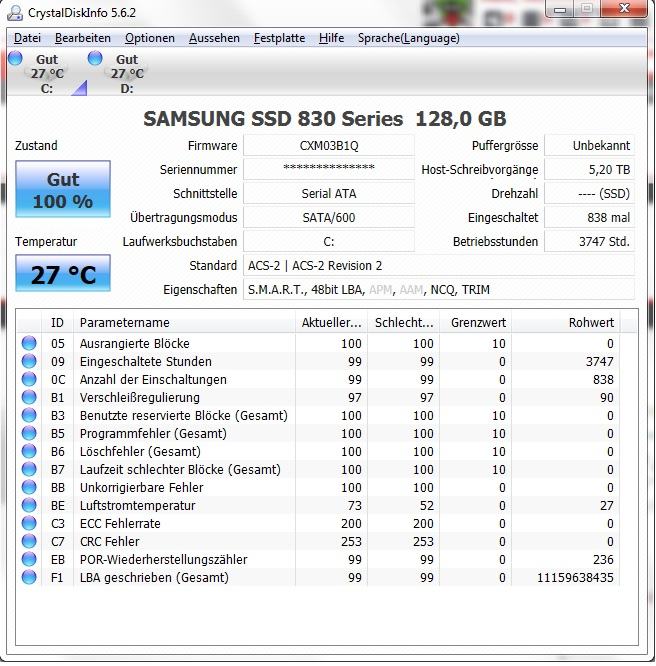656x666 pixels.
Task: Select the ECC Fehlerrate parameter name
Action: (x=120, y=524)
